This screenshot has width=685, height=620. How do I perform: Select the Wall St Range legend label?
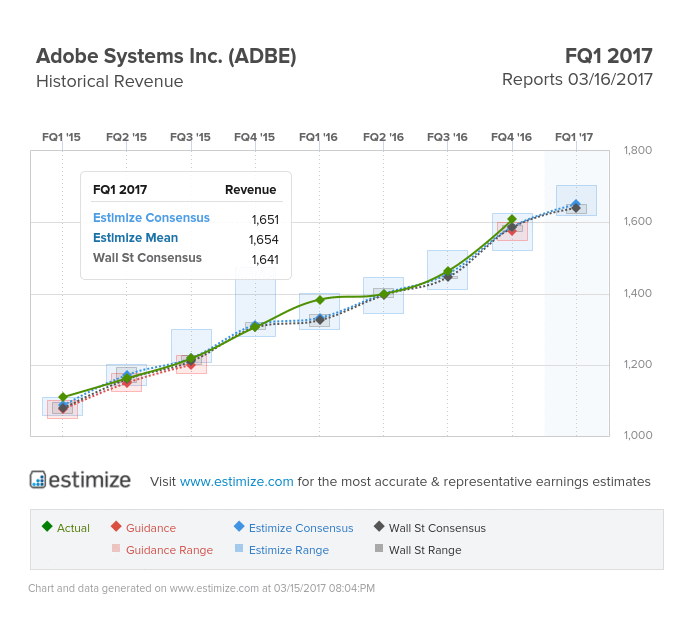425,550
